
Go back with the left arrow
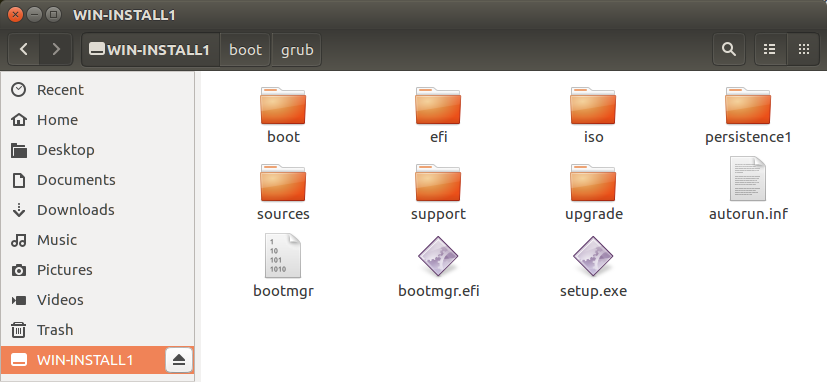click(x=24, y=50)
